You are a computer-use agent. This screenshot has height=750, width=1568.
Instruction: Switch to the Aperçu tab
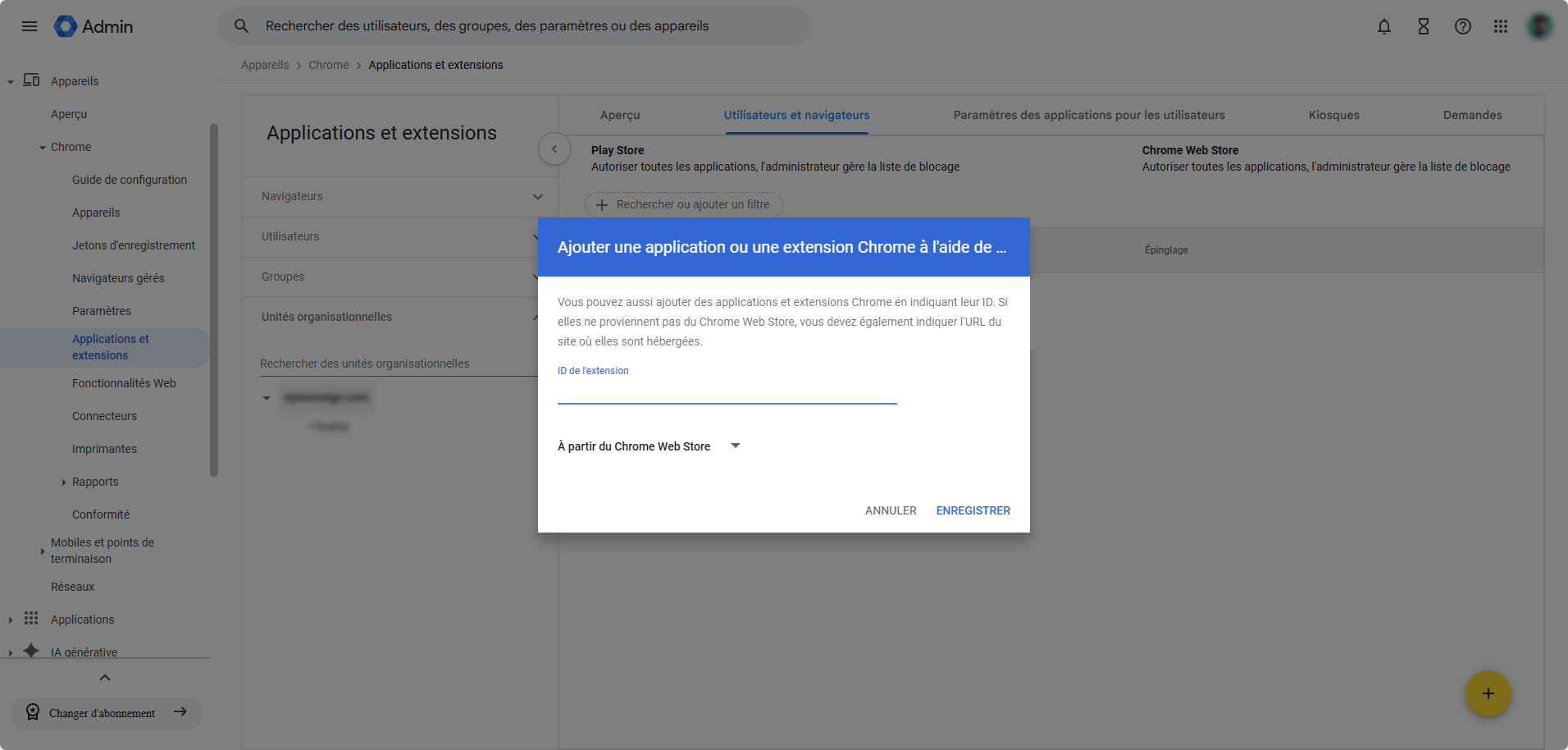(x=619, y=115)
